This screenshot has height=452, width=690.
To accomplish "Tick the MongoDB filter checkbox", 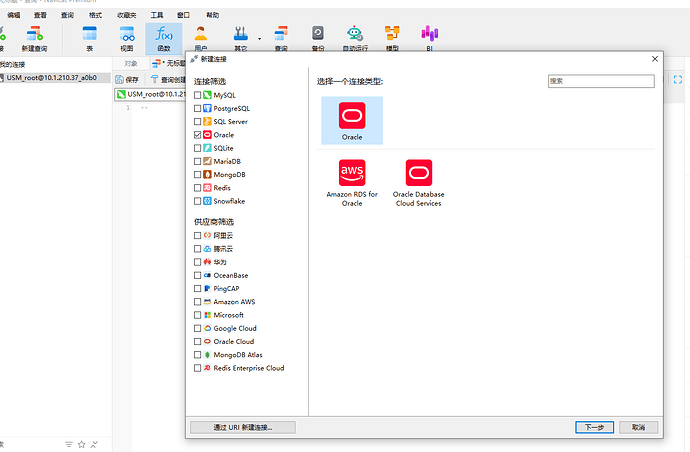I will pyautogui.click(x=197, y=174).
